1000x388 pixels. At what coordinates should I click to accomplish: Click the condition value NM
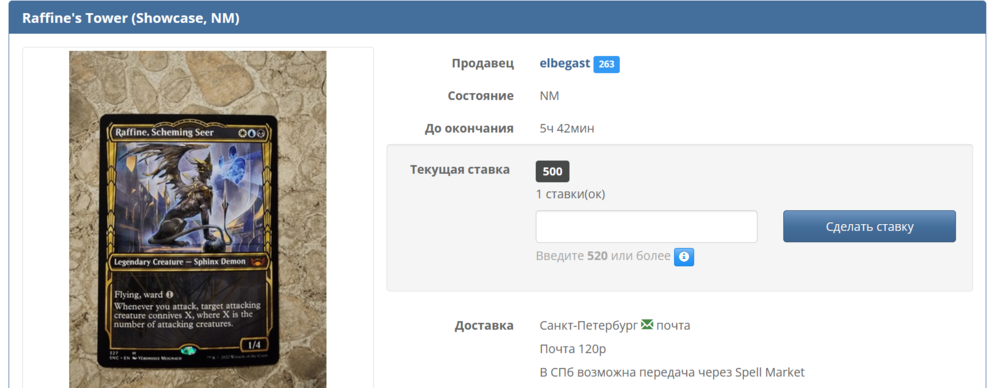pyautogui.click(x=549, y=96)
